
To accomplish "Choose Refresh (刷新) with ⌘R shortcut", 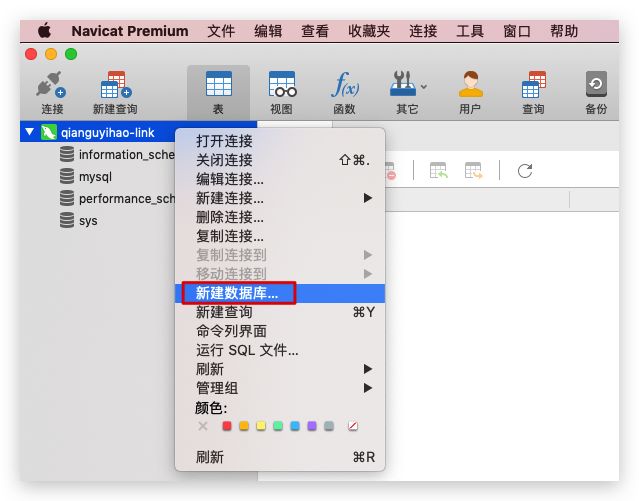I will [280, 457].
